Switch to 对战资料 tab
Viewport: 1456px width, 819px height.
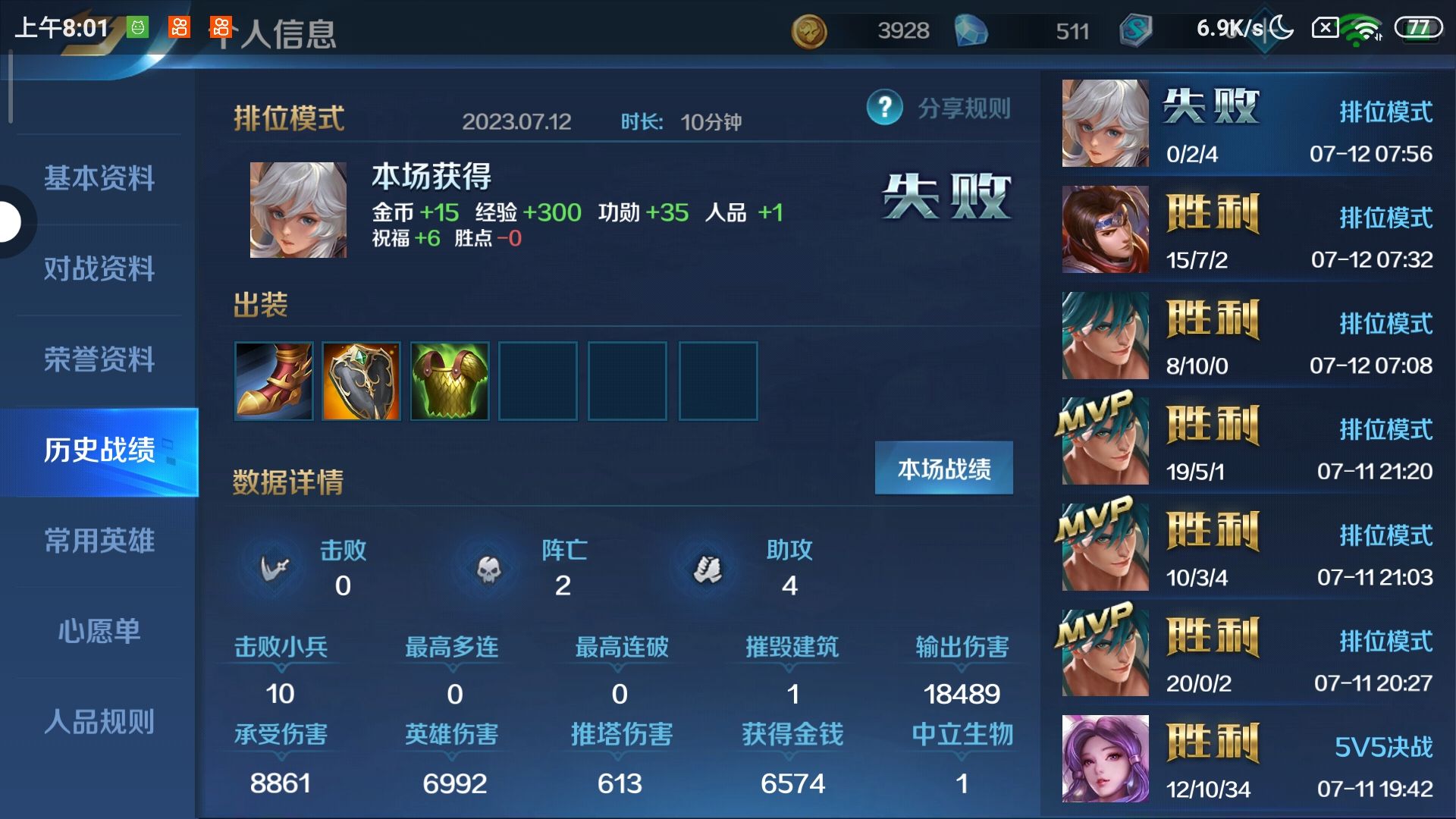[99, 269]
